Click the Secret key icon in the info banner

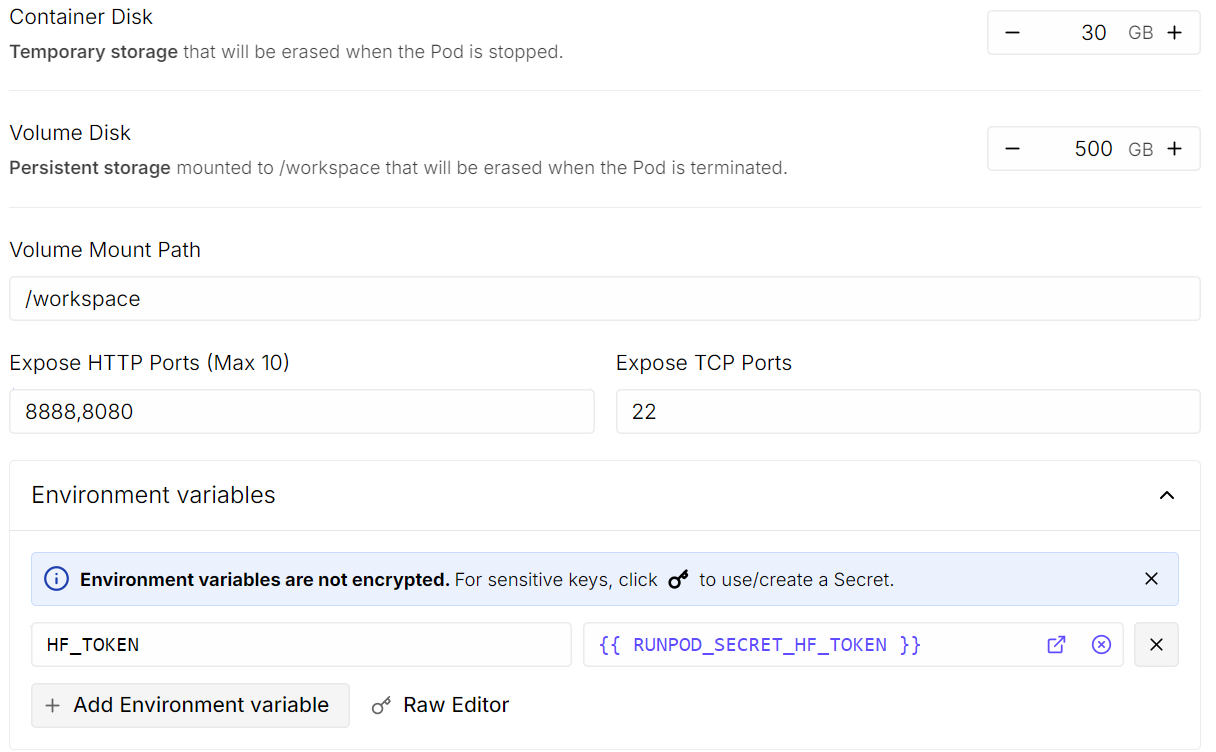tap(679, 579)
